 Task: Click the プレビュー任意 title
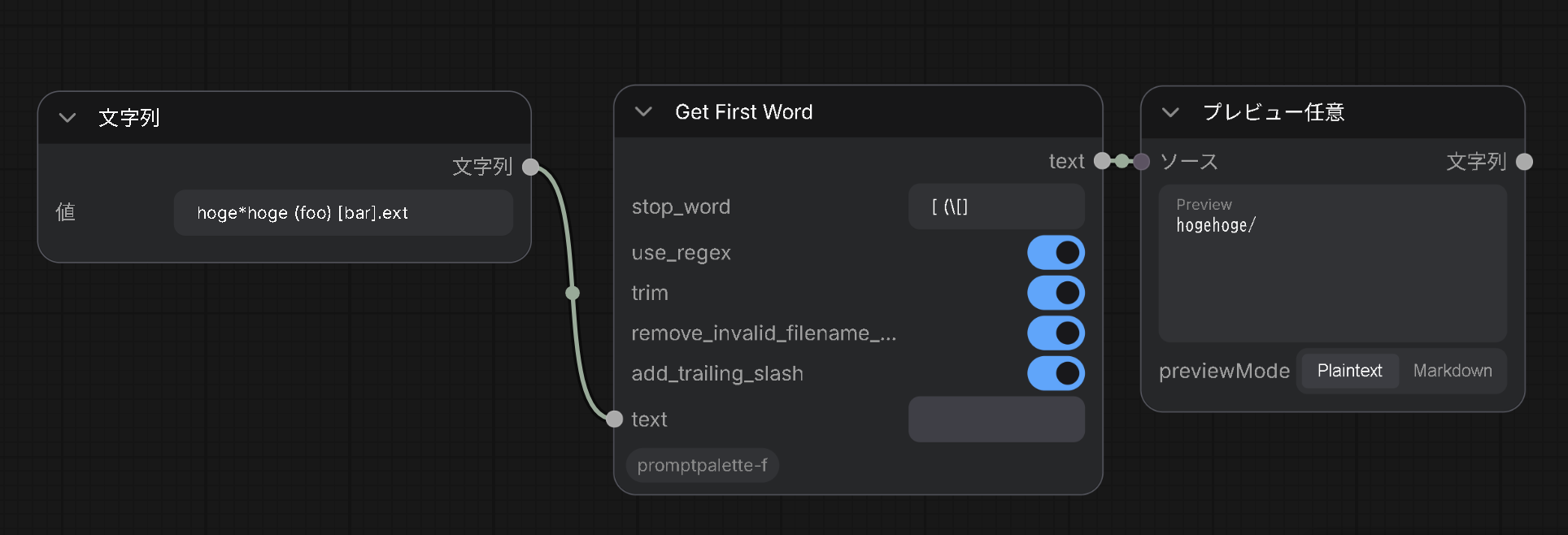tap(1274, 112)
